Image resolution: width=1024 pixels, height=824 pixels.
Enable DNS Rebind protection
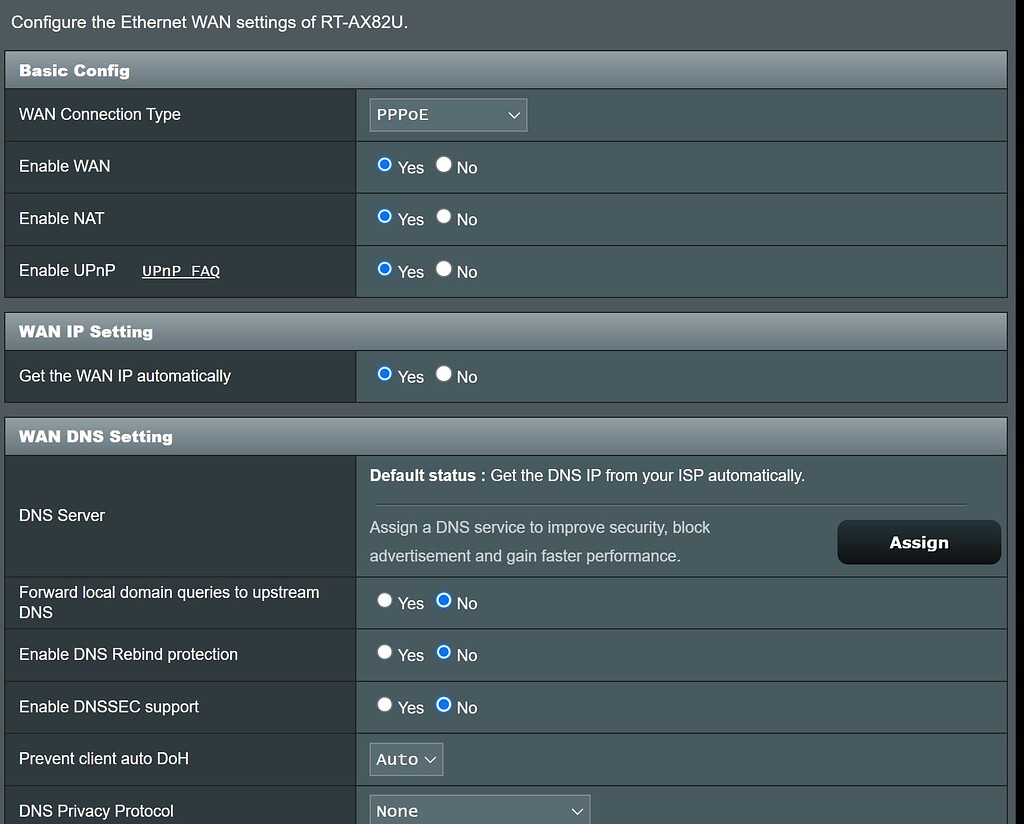click(x=384, y=653)
